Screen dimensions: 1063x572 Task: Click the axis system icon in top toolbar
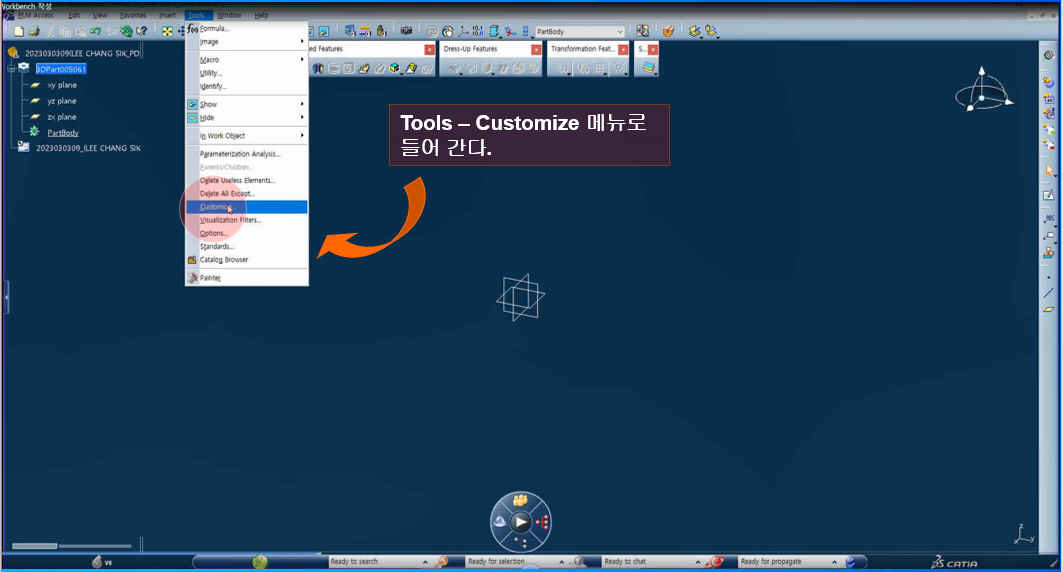pos(464,31)
